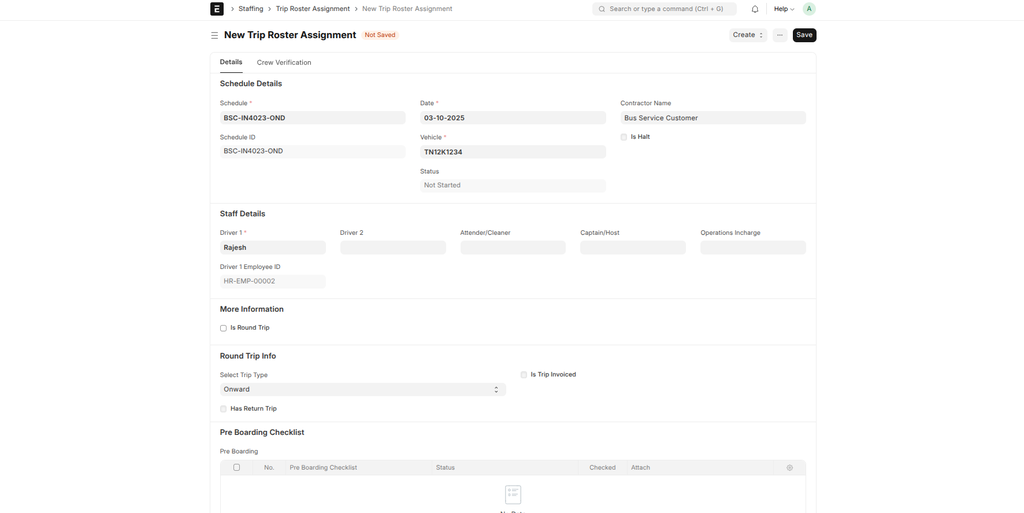
Task: Open the three-dot more options menu
Action: pyautogui.click(x=780, y=35)
